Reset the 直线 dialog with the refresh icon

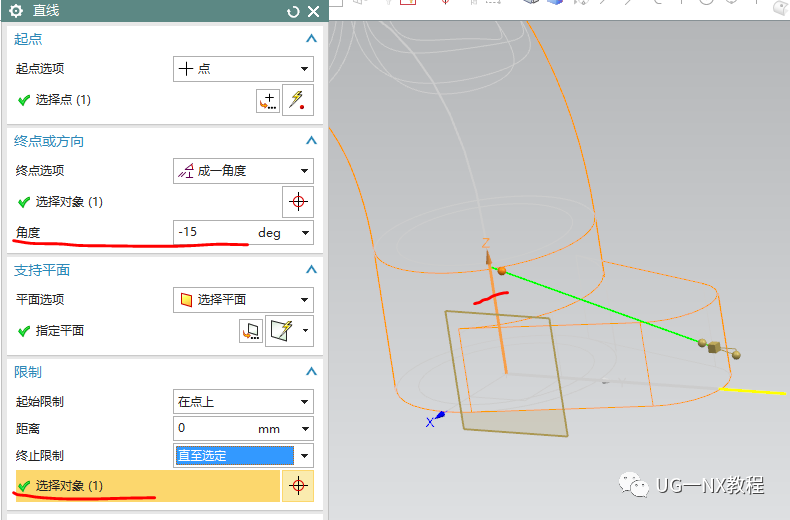coord(293,12)
